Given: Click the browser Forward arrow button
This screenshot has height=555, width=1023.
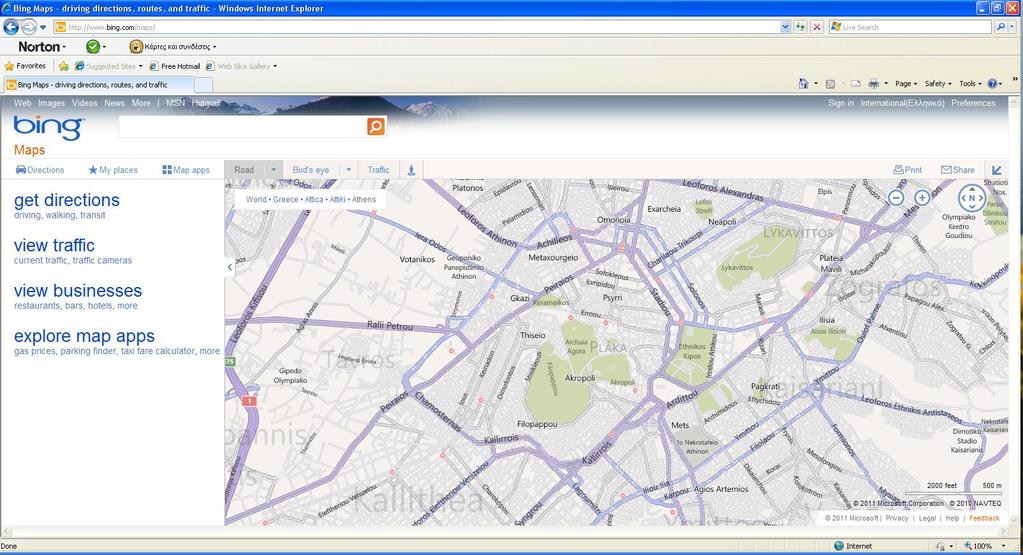Looking at the screenshot, I should pos(29,27).
